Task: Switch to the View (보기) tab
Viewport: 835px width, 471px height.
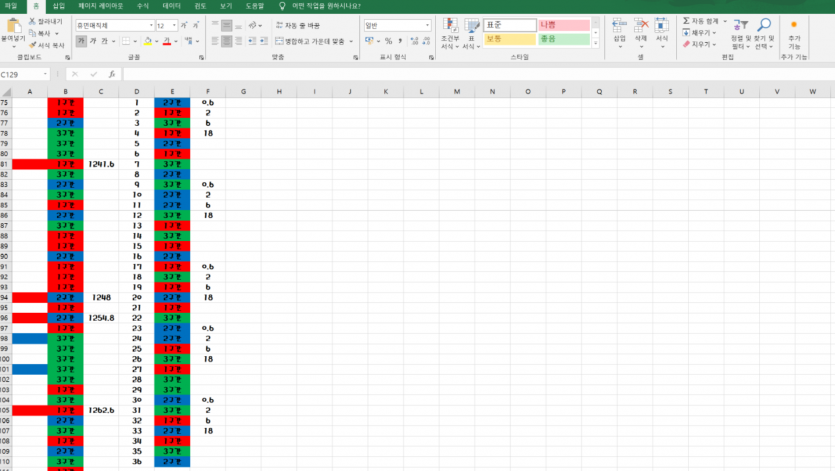Action: coord(226,6)
